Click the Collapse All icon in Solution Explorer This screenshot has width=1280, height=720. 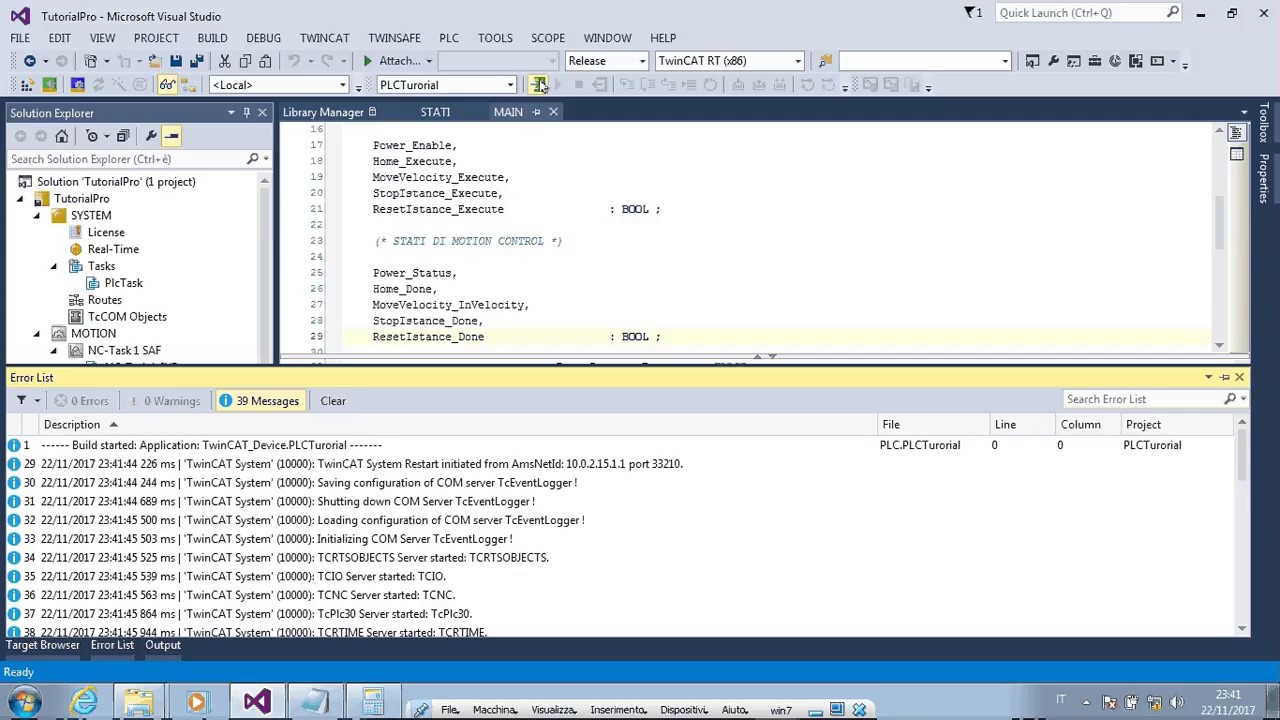pyautogui.click(x=123, y=136)
